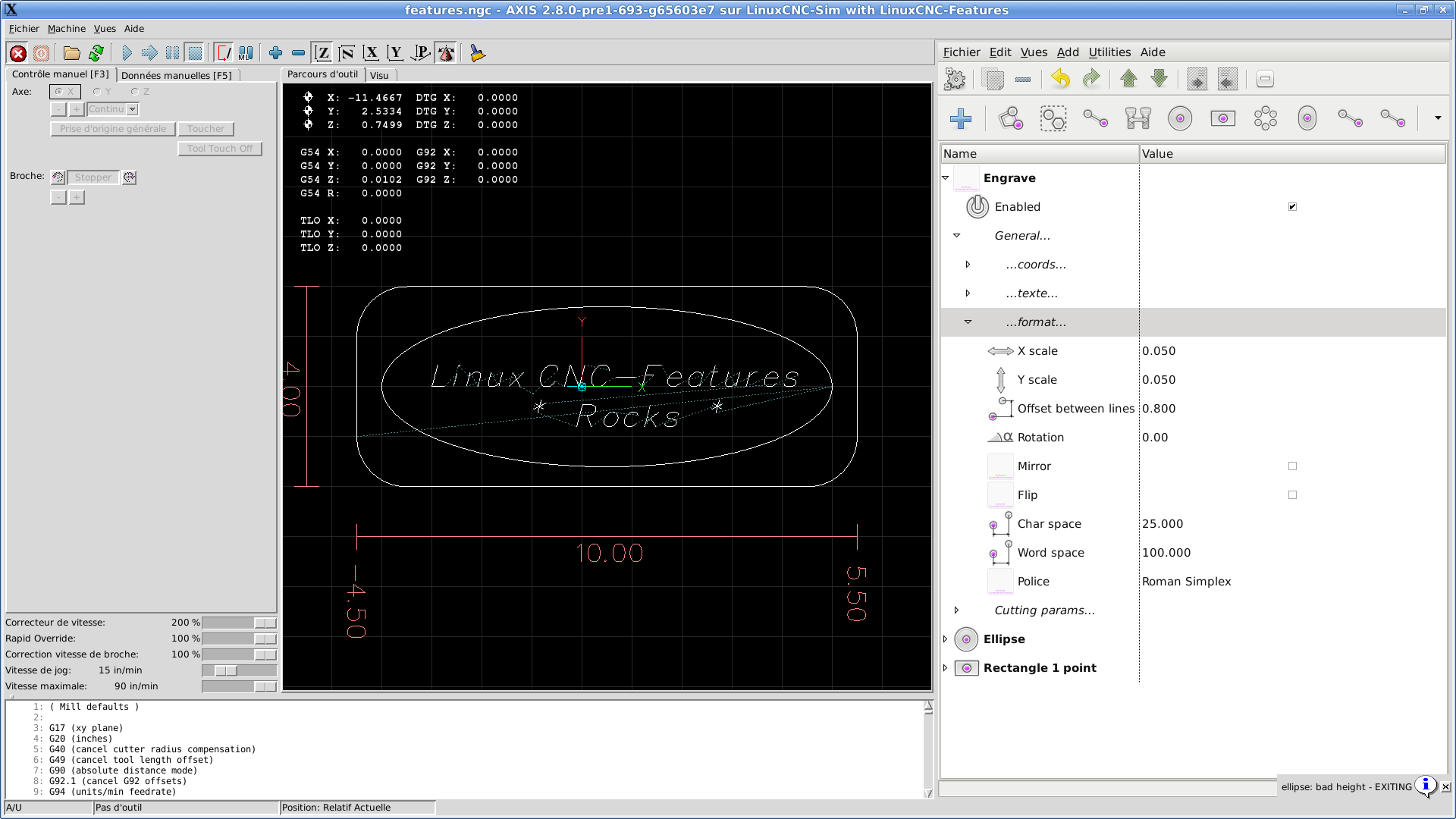Click Tool Touch Off button

[220, 149]
